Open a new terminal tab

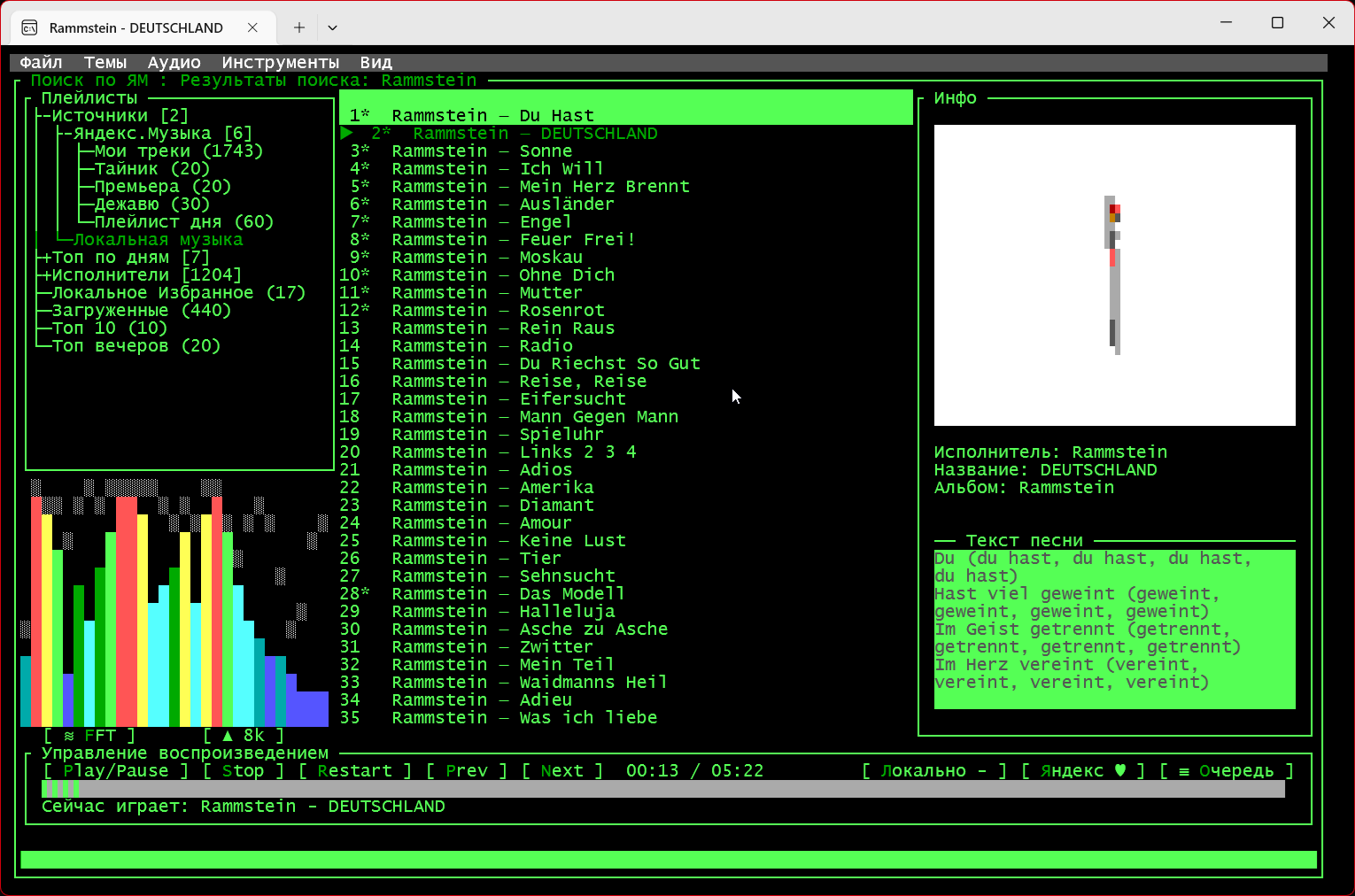pos(299,27)
